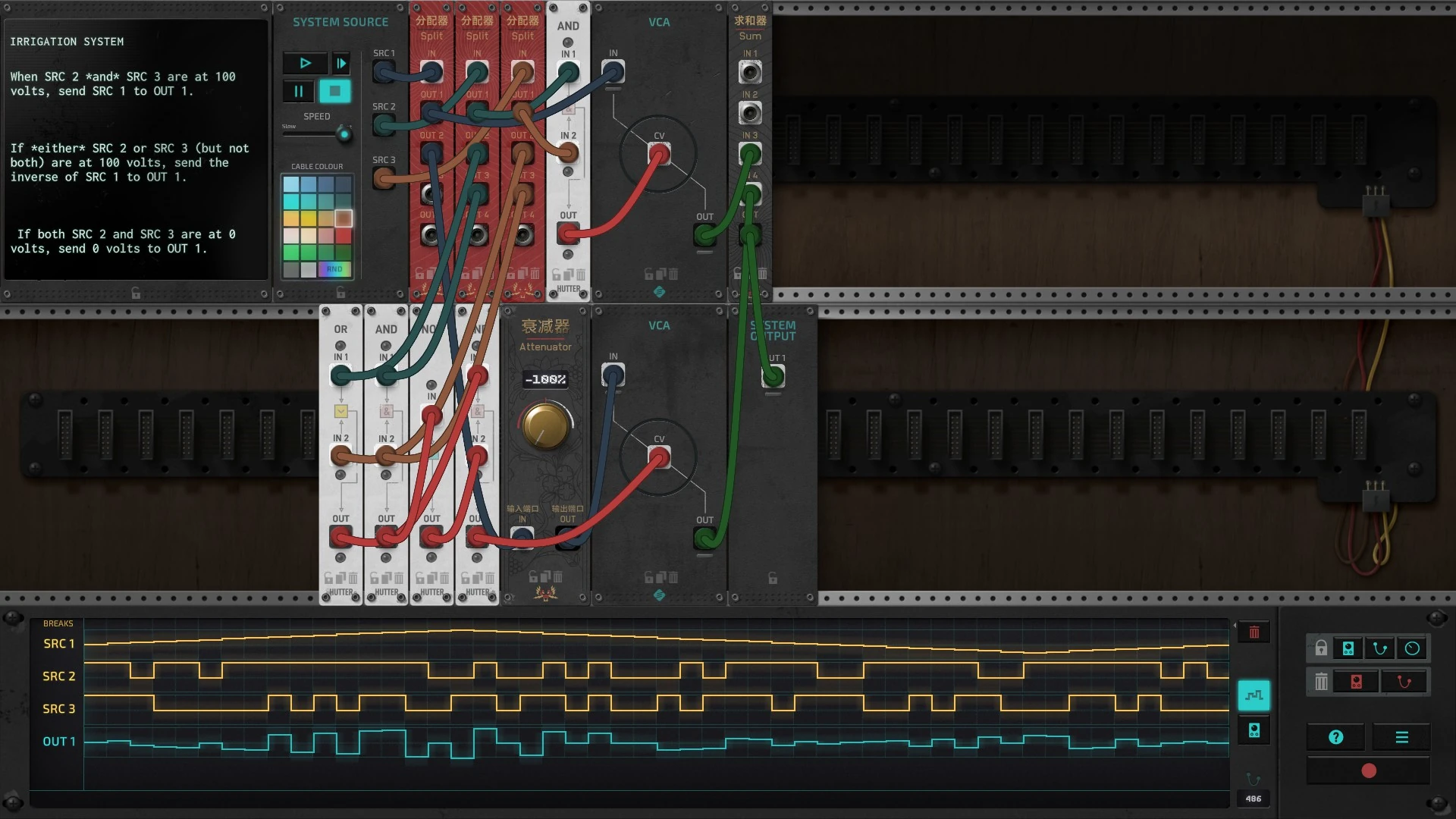Click the step-forward playback button
Image resolution: width=1456 pixels, height=819 pixels.
(x=341, y=64)
